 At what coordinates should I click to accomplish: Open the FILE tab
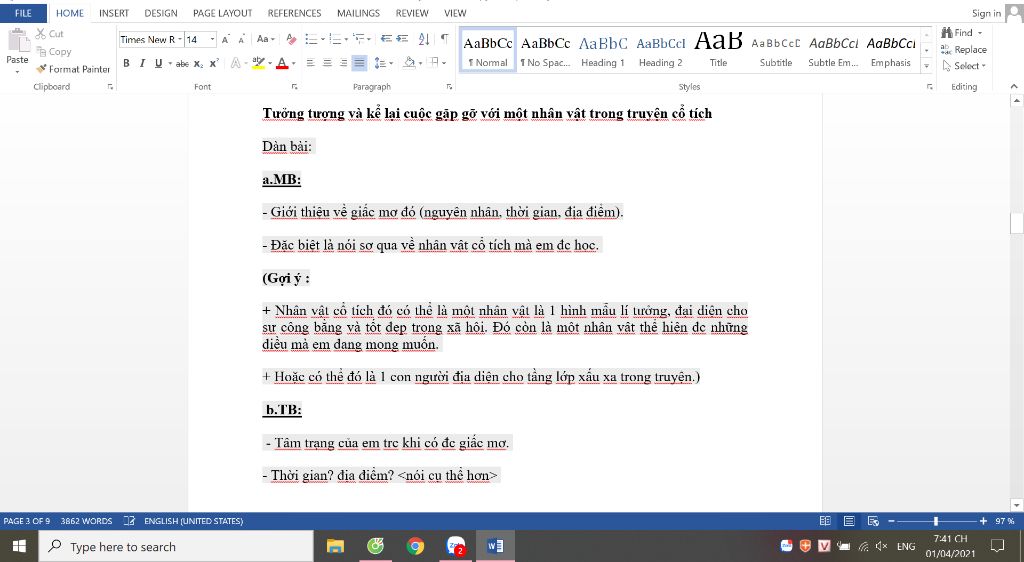pyautogui.click(x=24, y=13)
